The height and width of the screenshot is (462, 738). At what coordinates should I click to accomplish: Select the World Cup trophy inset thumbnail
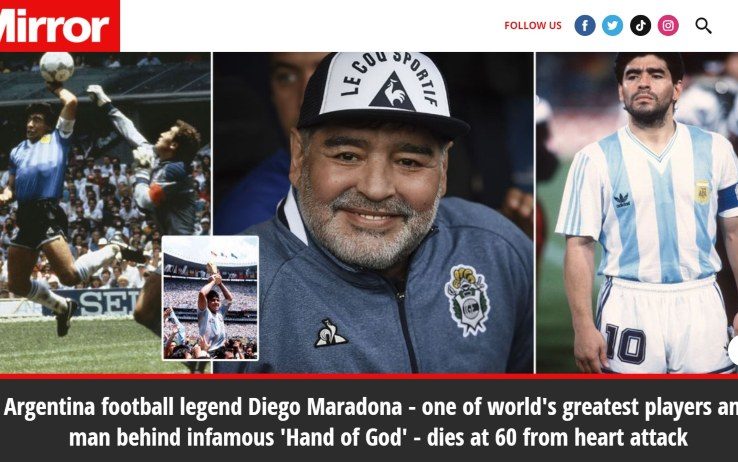point(210,298)
